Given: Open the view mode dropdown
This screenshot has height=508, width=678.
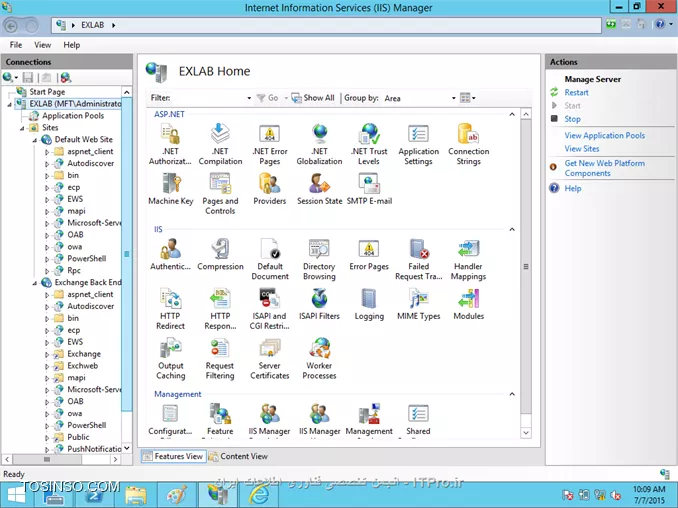Looking at the screenshot, I should [x=467, y=98].
